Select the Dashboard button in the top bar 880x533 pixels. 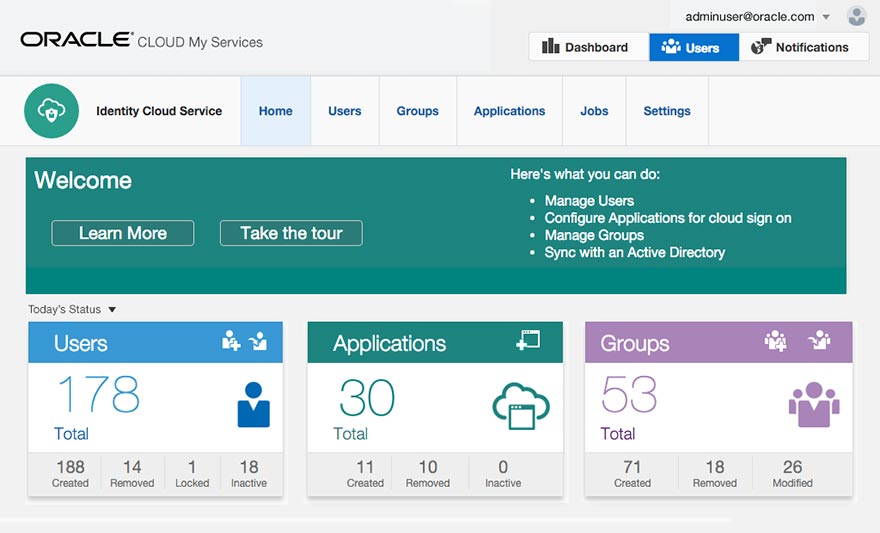tap(587, 47)
